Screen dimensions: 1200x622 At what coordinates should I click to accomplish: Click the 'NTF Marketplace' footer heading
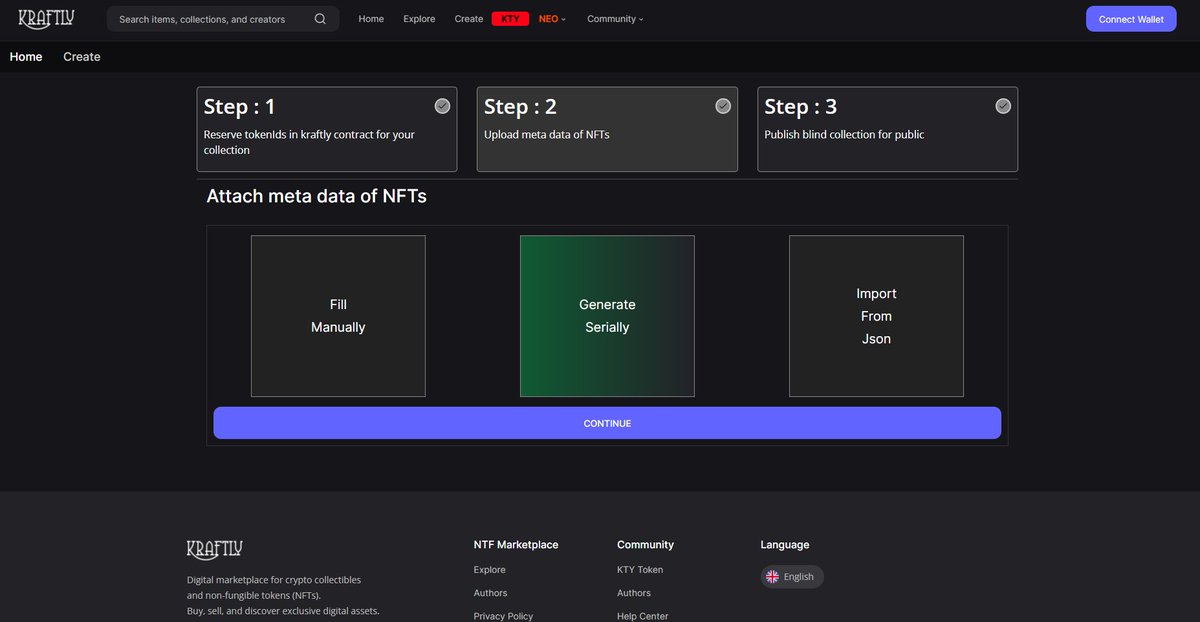[516, 545]
